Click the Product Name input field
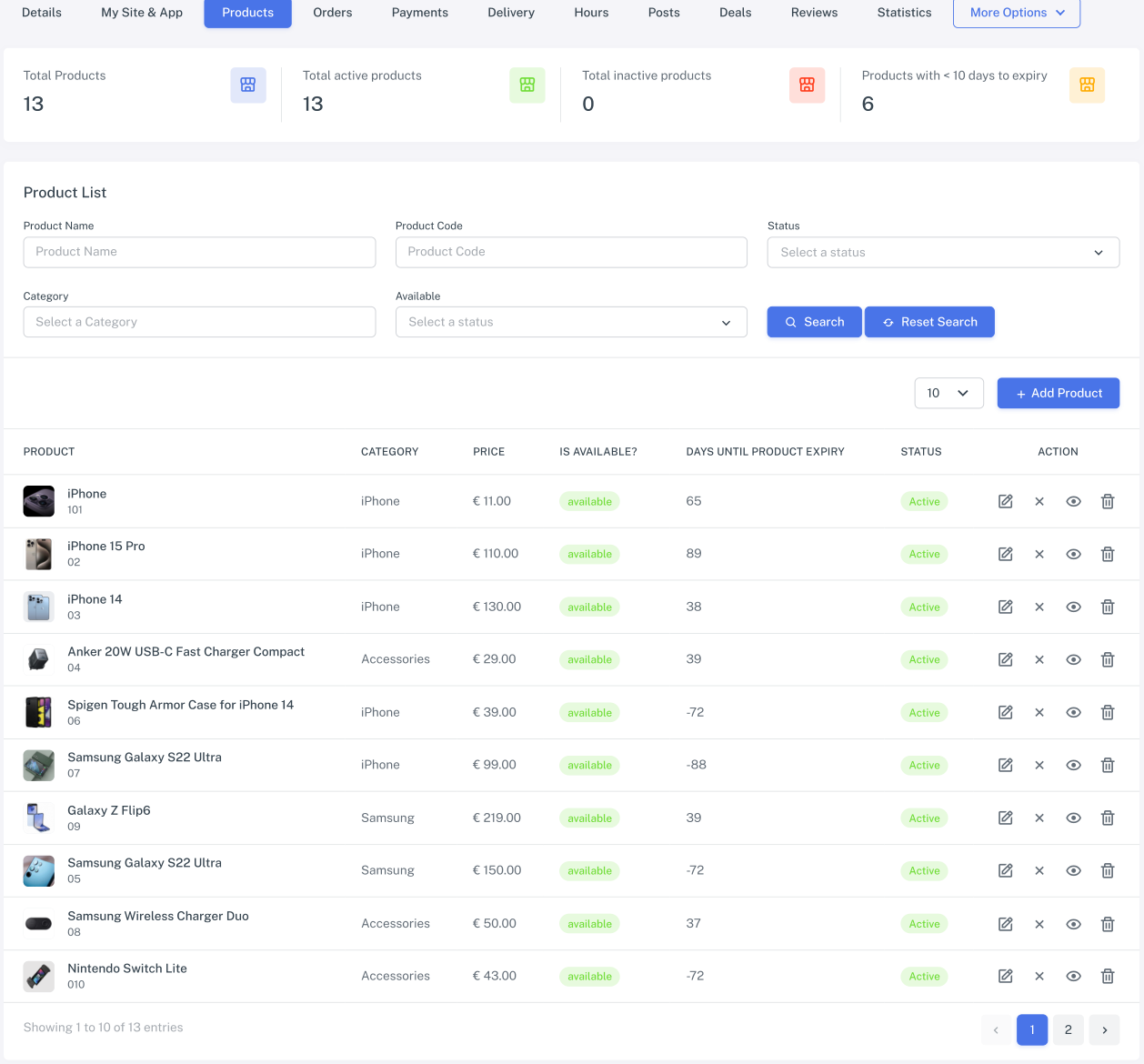 click(x=199, y=252)
